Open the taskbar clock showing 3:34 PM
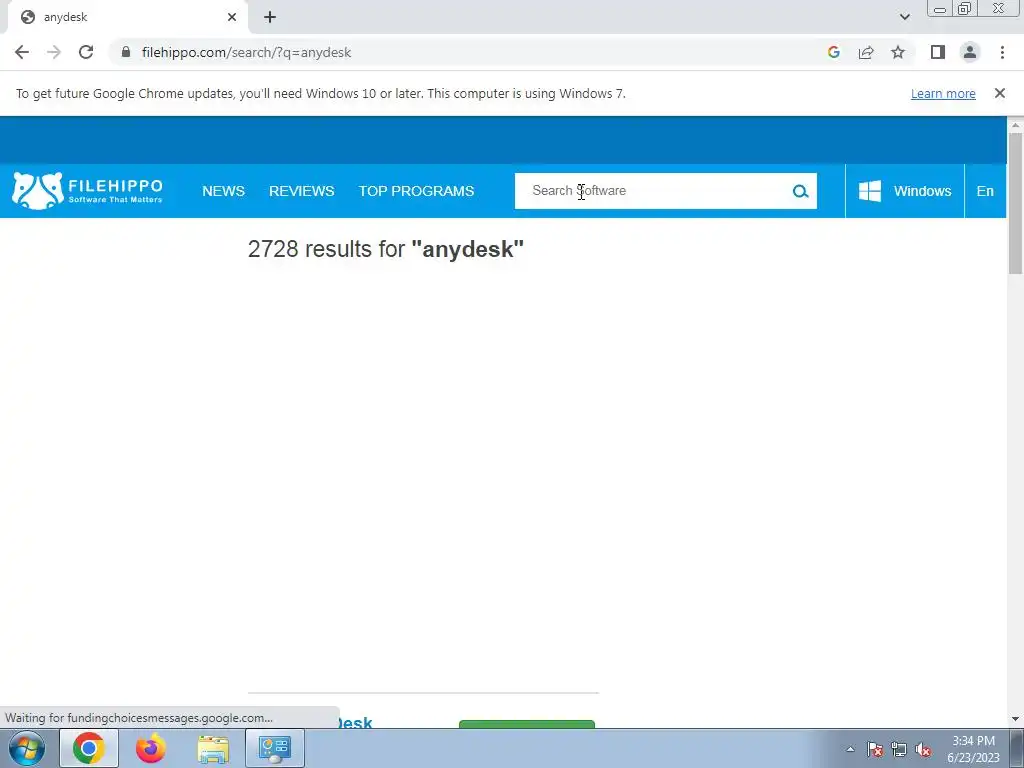The height and width of the screenshot is (768, 1024). click(973, 749)
